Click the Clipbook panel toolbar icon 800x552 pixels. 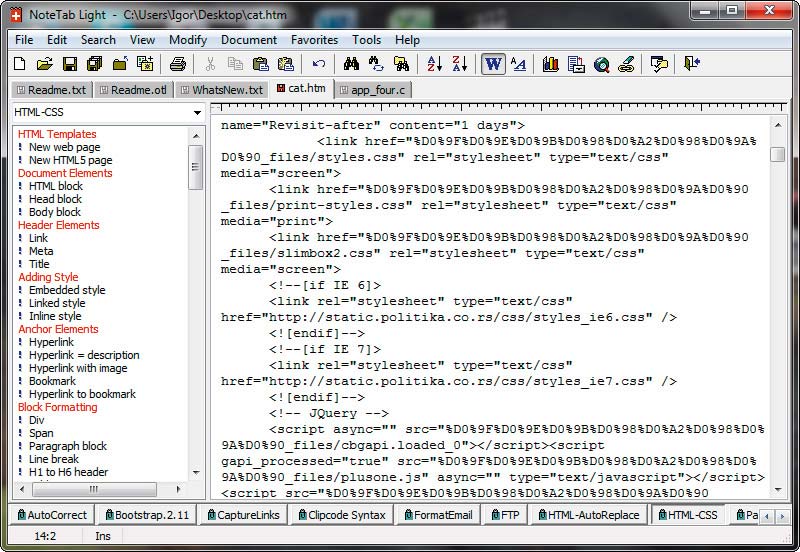click(x=576, y=64)
